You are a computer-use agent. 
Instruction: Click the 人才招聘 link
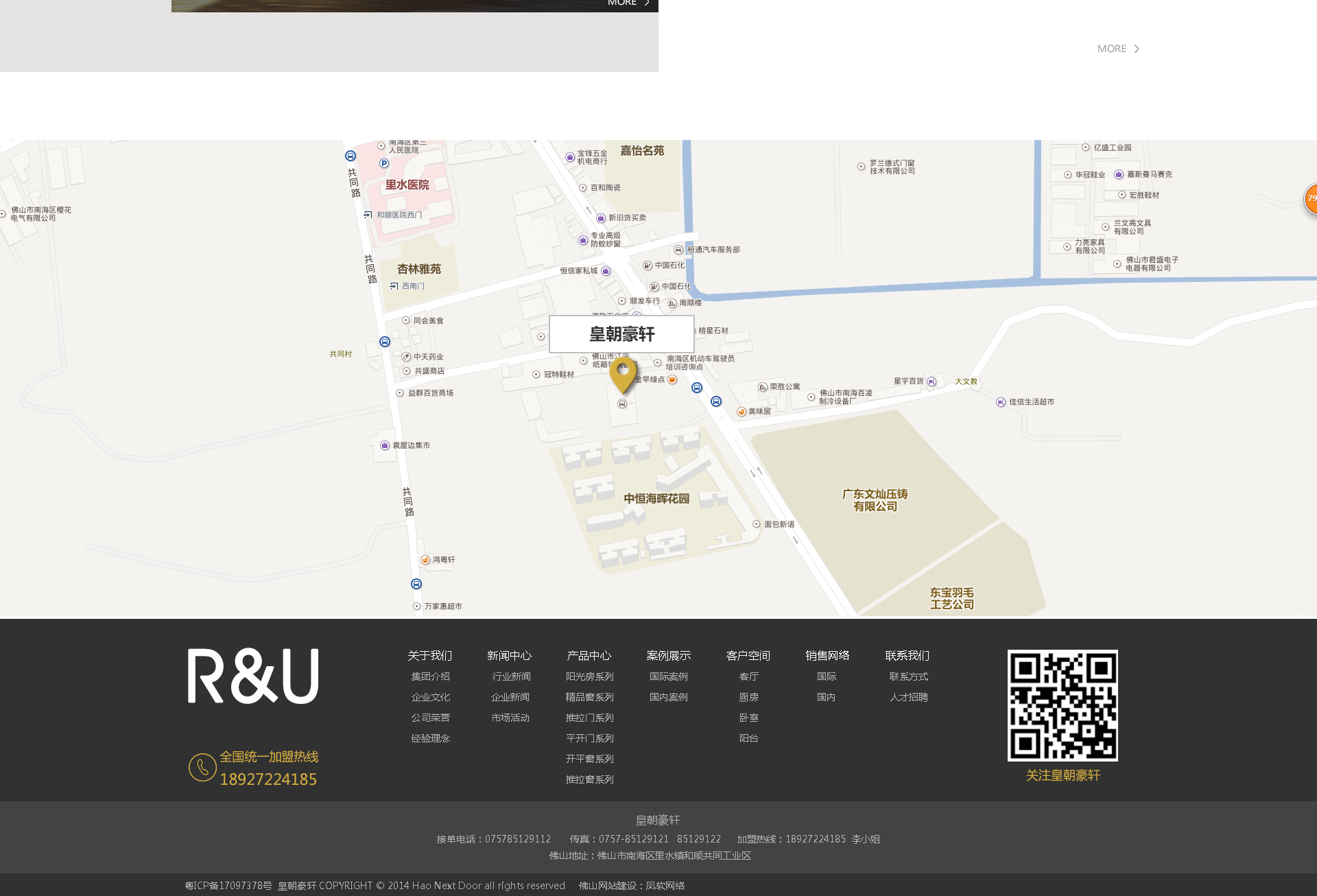908,697
